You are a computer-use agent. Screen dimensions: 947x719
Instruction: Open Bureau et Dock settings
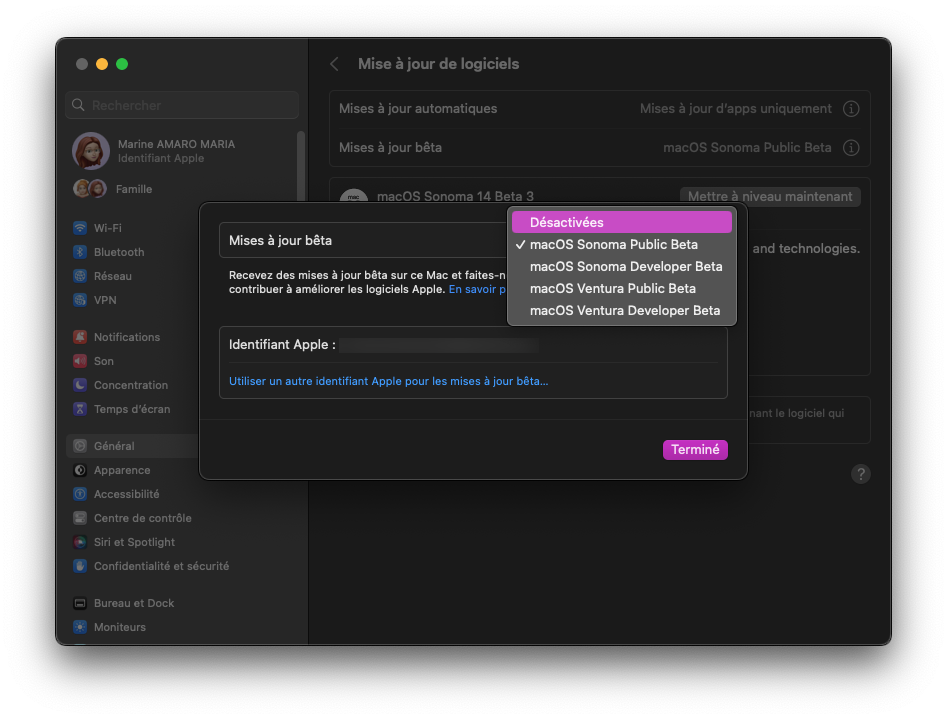pos(135,602)
